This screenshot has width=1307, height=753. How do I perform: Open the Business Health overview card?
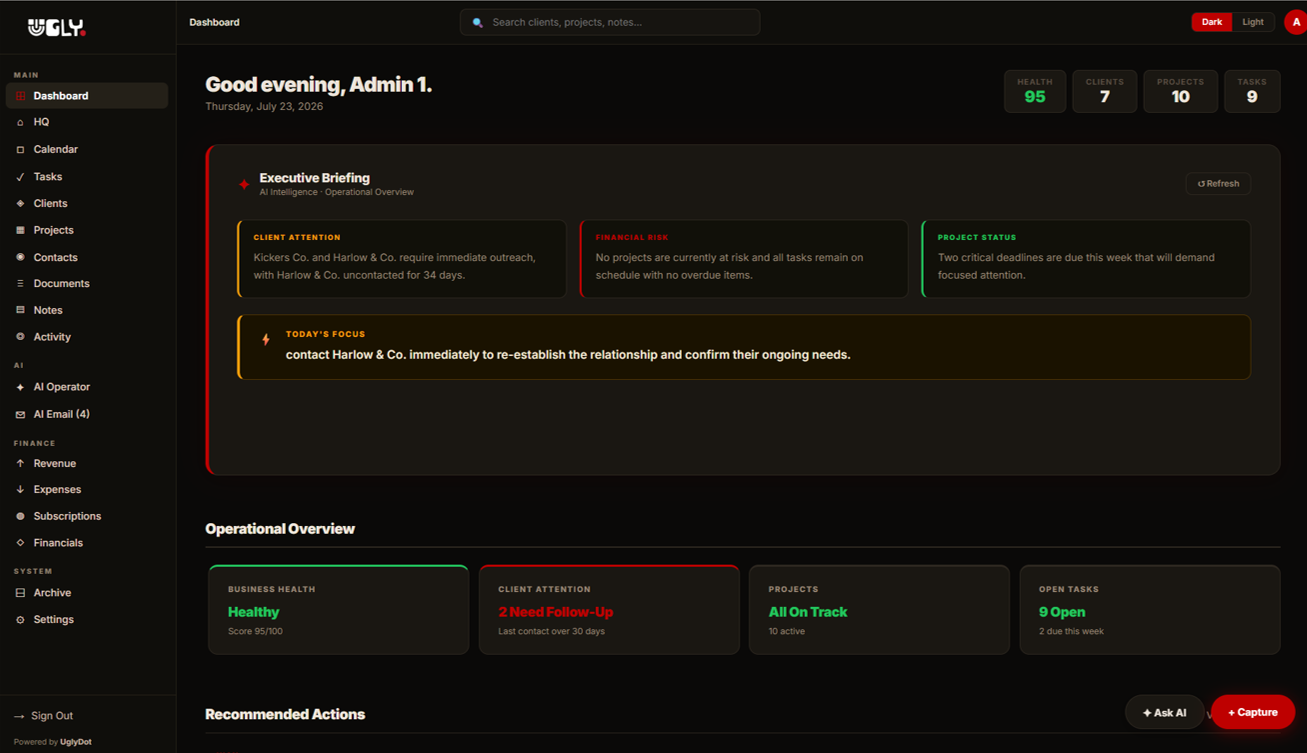[x=338, y=610]
